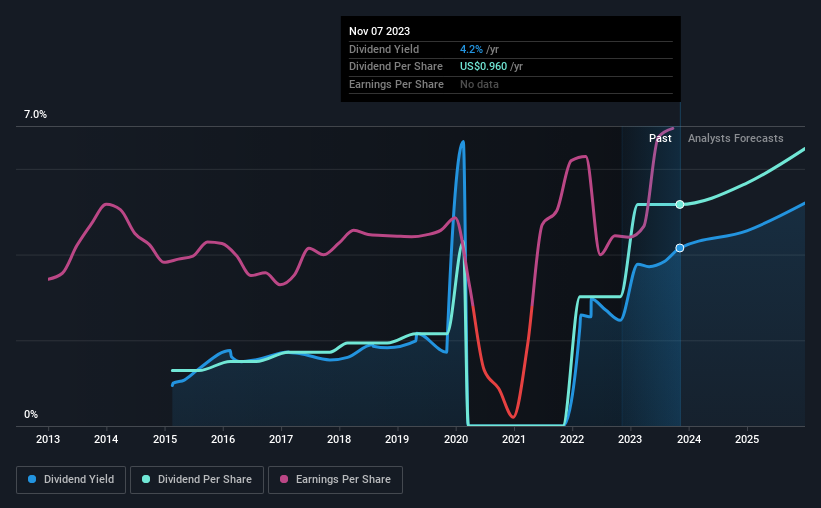Click the 2023 year axis label
Image resolution: width=821 pixels, height=508 pixels.
click(630, 439)
